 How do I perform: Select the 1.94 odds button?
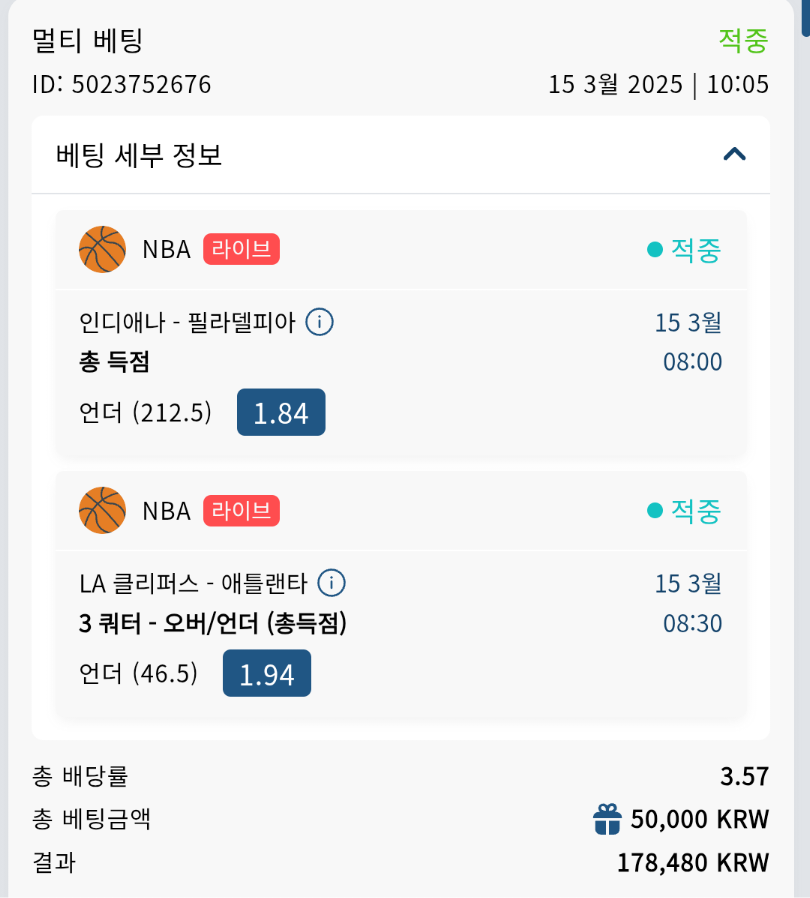point(267,673)
